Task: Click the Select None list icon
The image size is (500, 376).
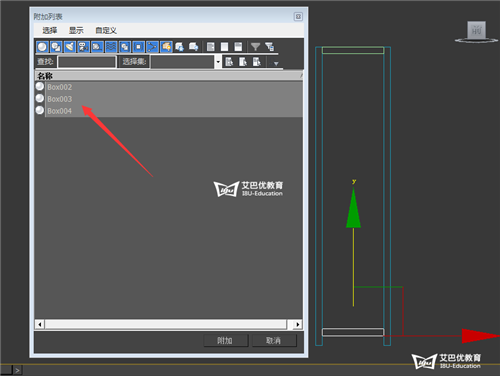Action: click(224, 47)
